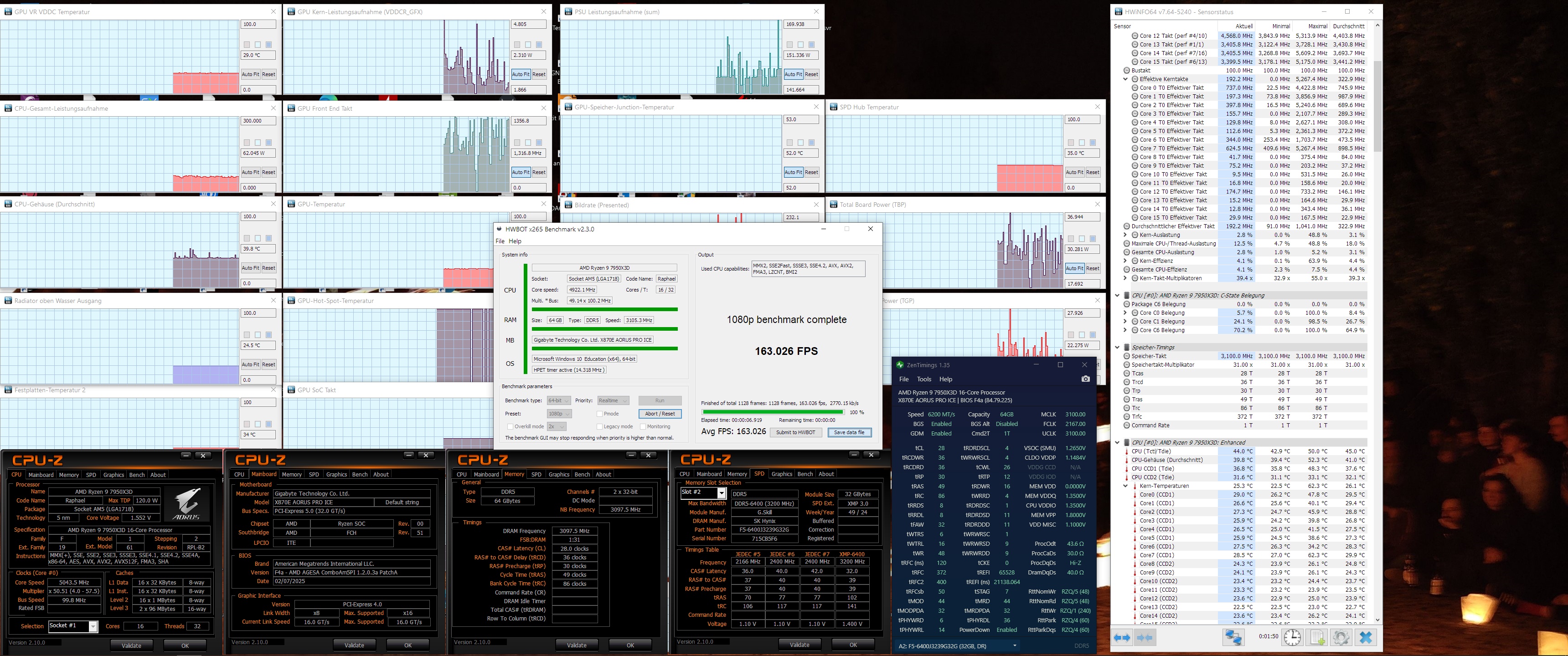
Task: Click HWiNFO64 title bar app icon
Action: [x=1118, y=11]
